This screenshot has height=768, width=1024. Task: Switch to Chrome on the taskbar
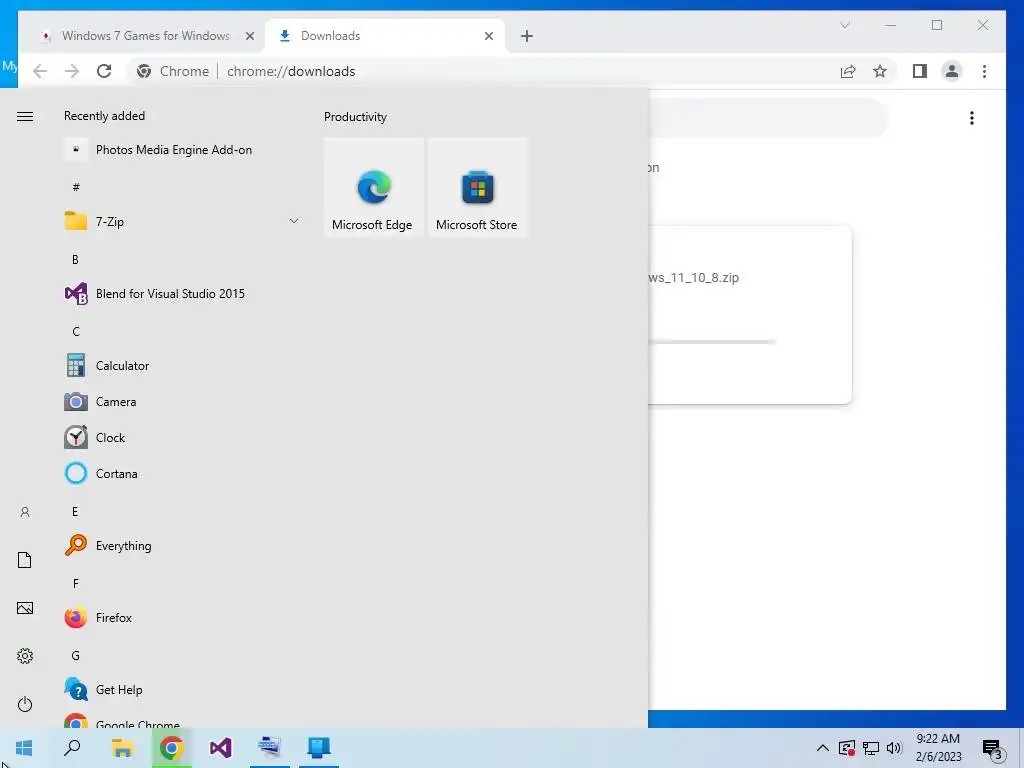171,748
